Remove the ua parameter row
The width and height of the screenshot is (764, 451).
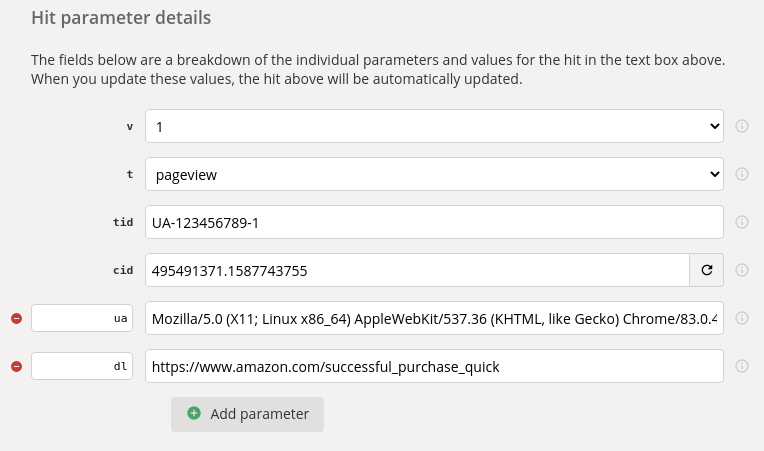[x=16, y=318]
